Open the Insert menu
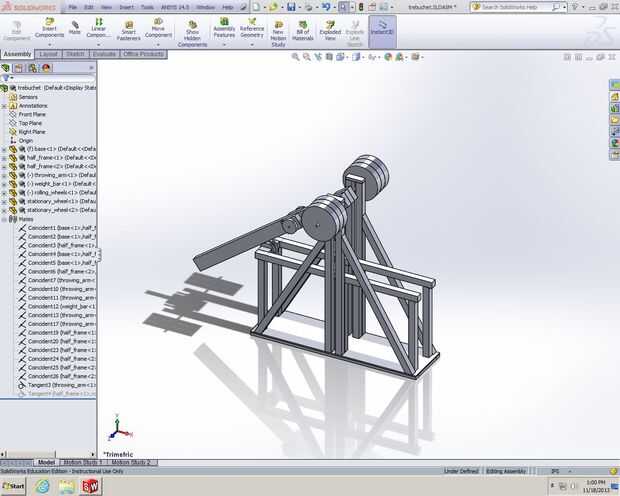620x496 pixels. pos(127,7)
